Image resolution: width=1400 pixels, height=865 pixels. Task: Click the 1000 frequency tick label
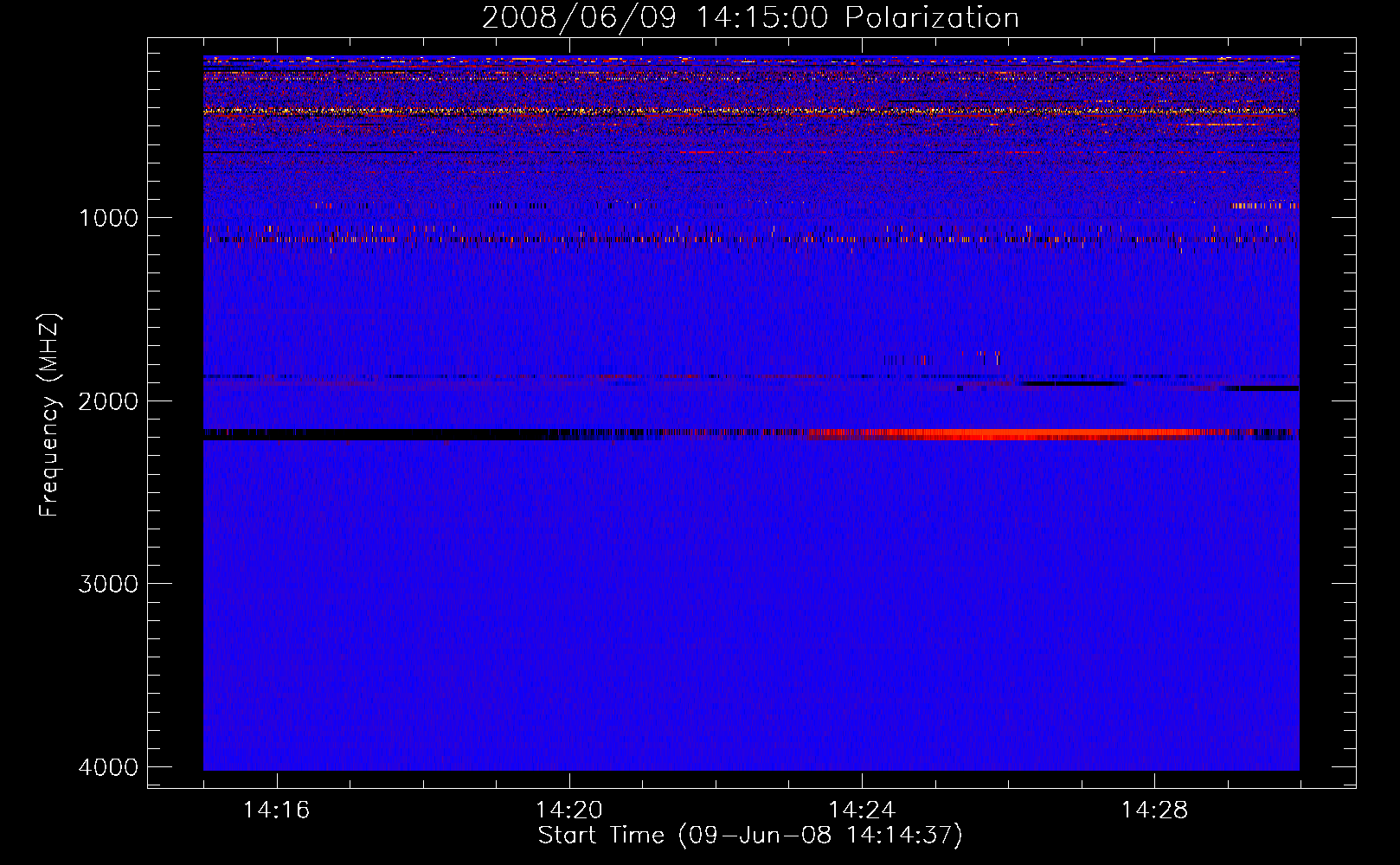108,217
